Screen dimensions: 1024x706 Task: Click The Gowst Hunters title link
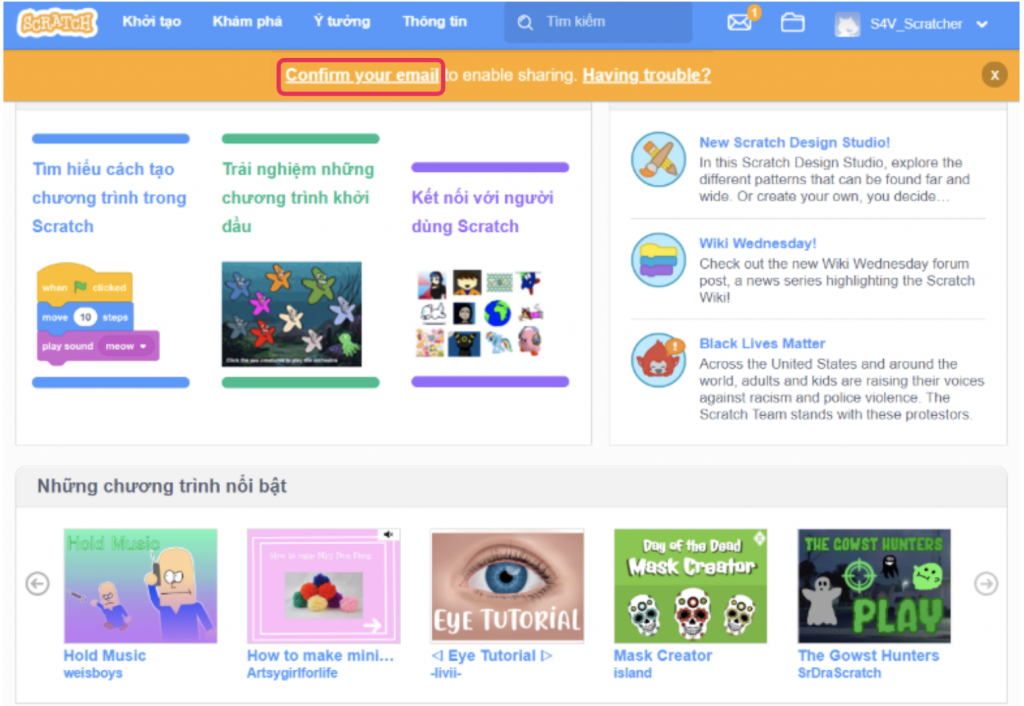(x=869, y=656)
